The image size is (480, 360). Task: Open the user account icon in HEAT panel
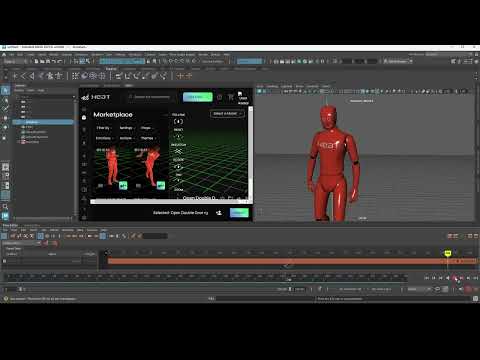pos(243,98)
